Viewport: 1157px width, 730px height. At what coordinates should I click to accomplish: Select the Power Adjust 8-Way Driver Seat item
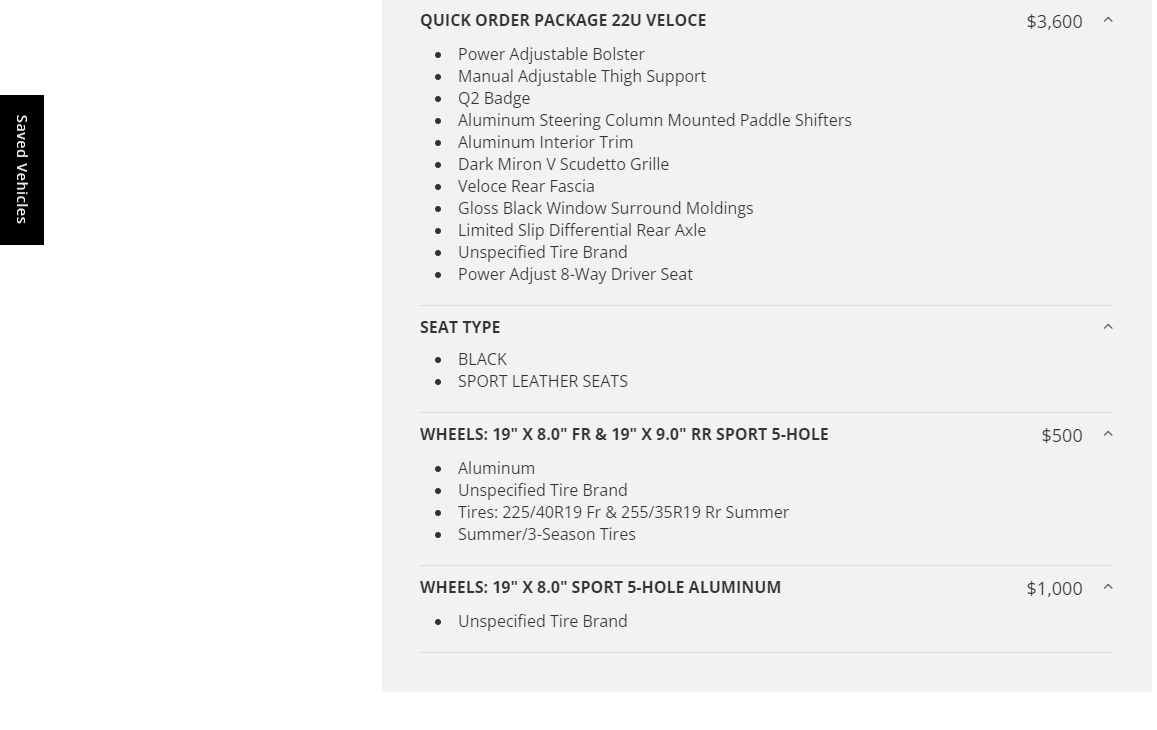575,274
